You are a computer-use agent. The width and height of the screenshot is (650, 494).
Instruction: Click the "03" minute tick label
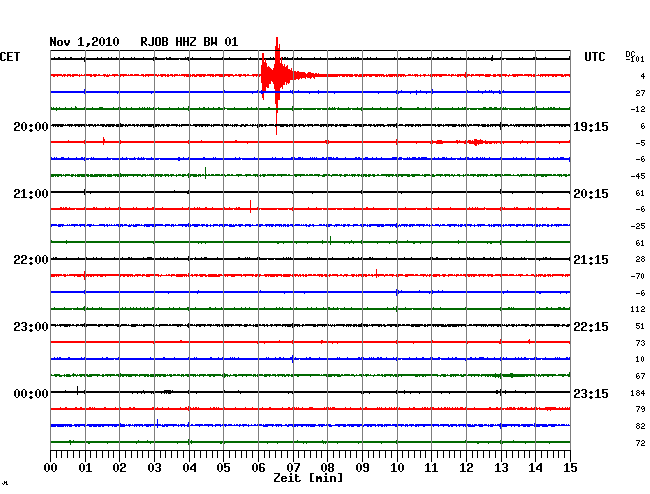pos(154,468)
